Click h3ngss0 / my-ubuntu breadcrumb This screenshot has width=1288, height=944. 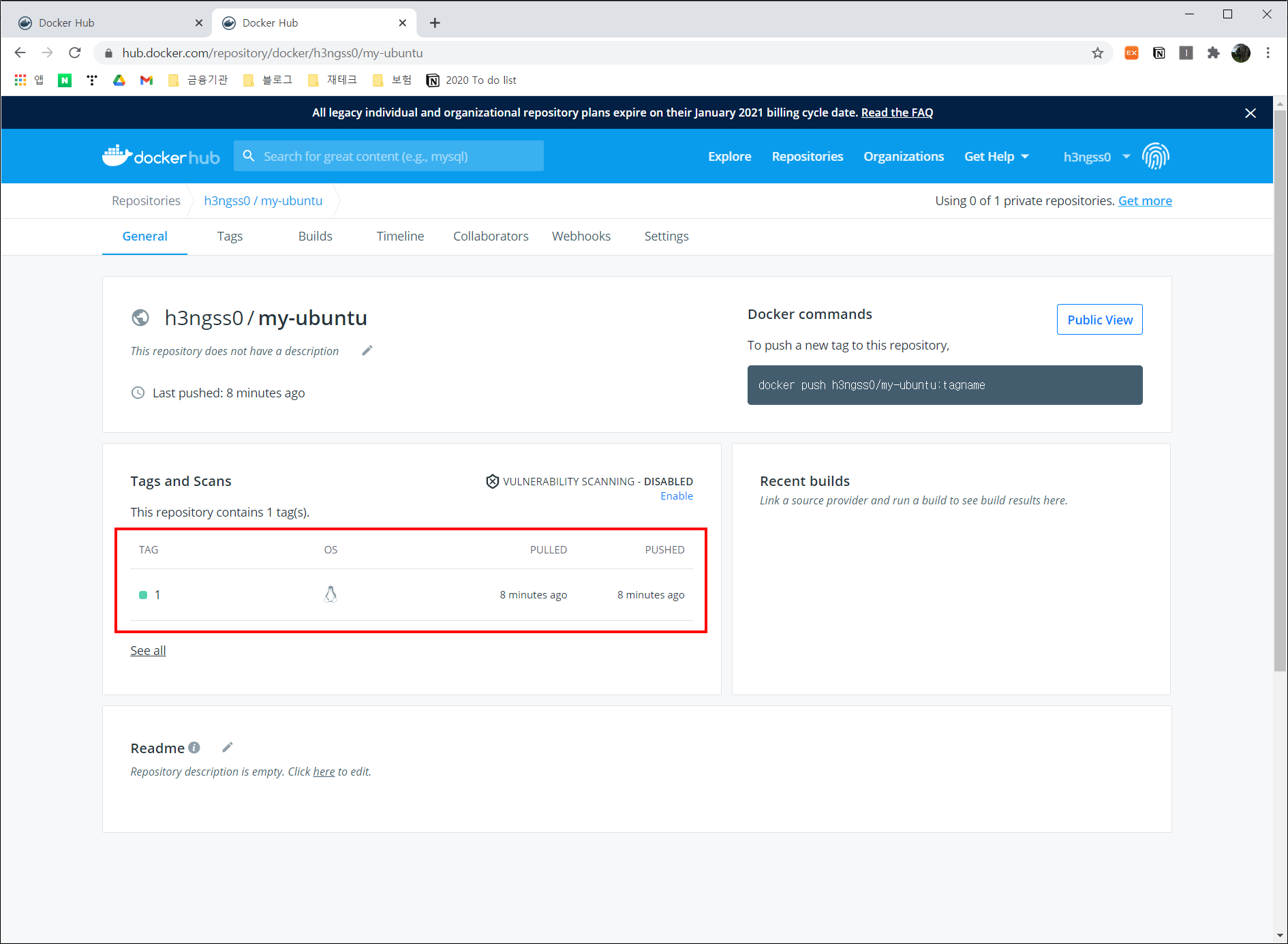(263, 201)
